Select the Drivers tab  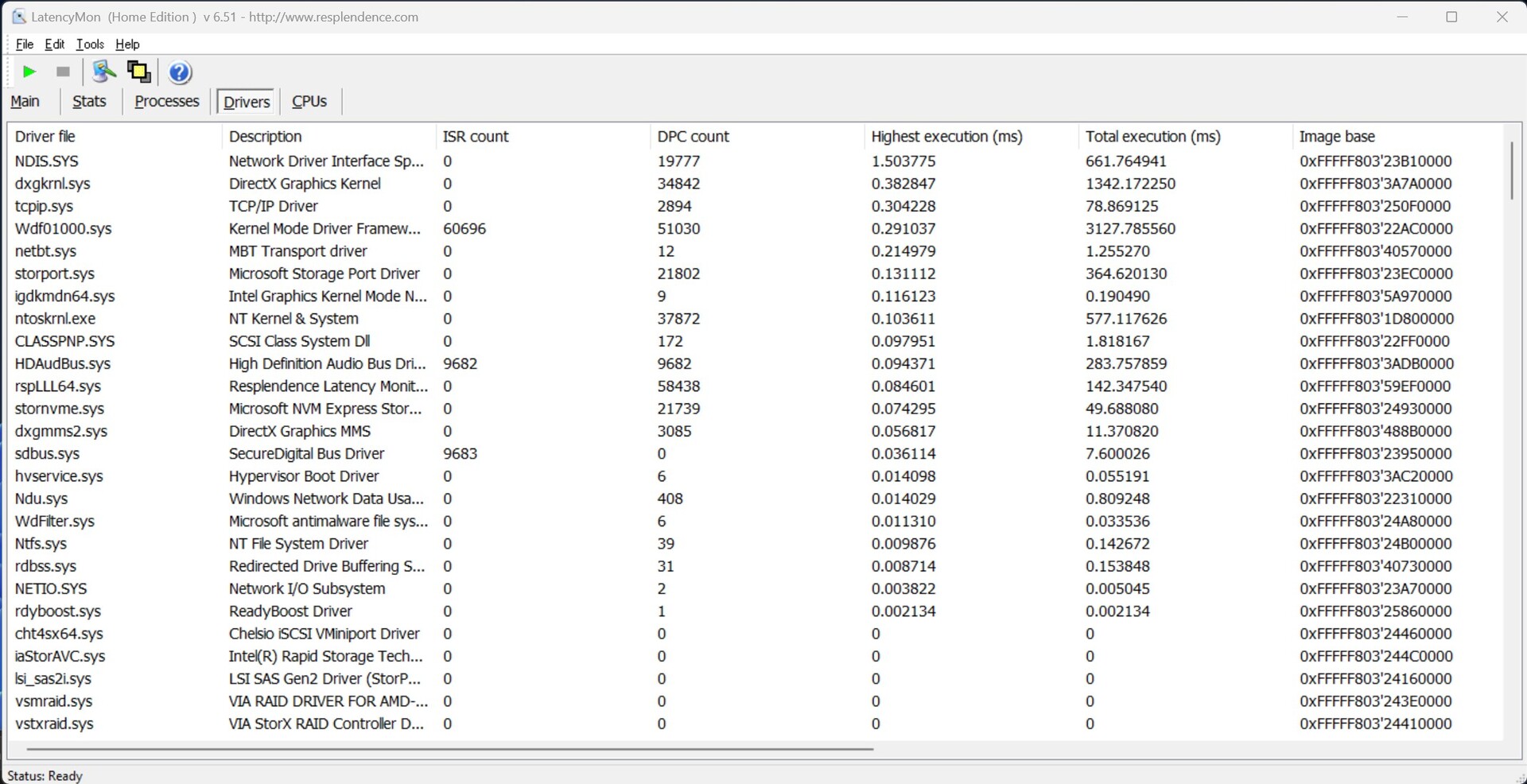pyautogui.click(x=247, y=102)
